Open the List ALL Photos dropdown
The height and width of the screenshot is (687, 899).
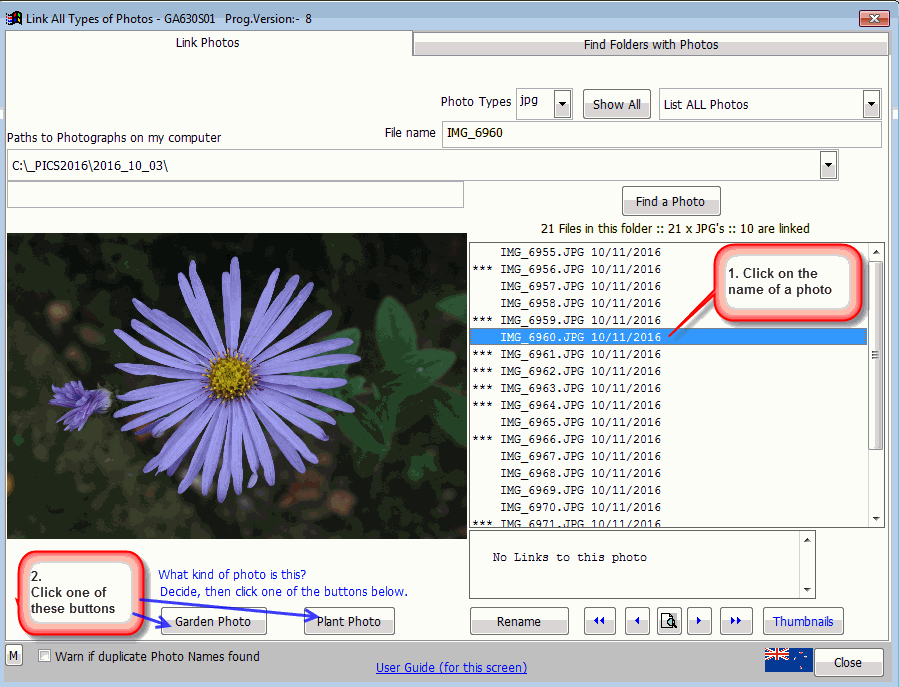pos(871,104)
